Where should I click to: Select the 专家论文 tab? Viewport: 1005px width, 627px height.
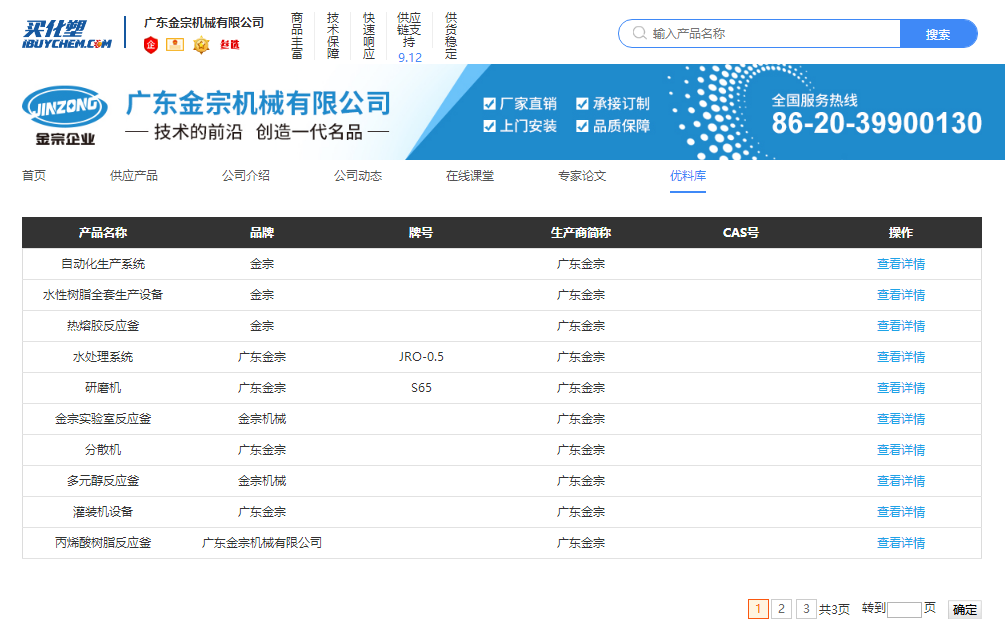click(582, 176)
